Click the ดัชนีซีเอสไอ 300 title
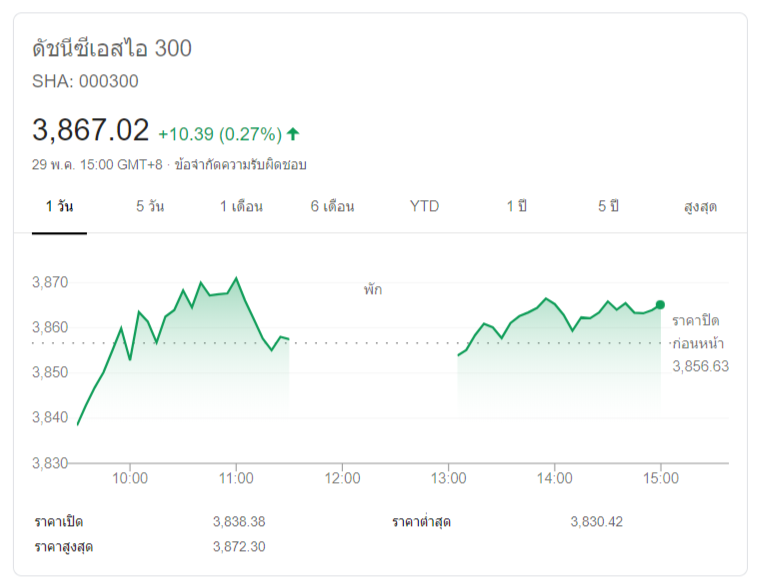Image resolution: width=760 pixels, height=585 pixels. pos(112,48)
